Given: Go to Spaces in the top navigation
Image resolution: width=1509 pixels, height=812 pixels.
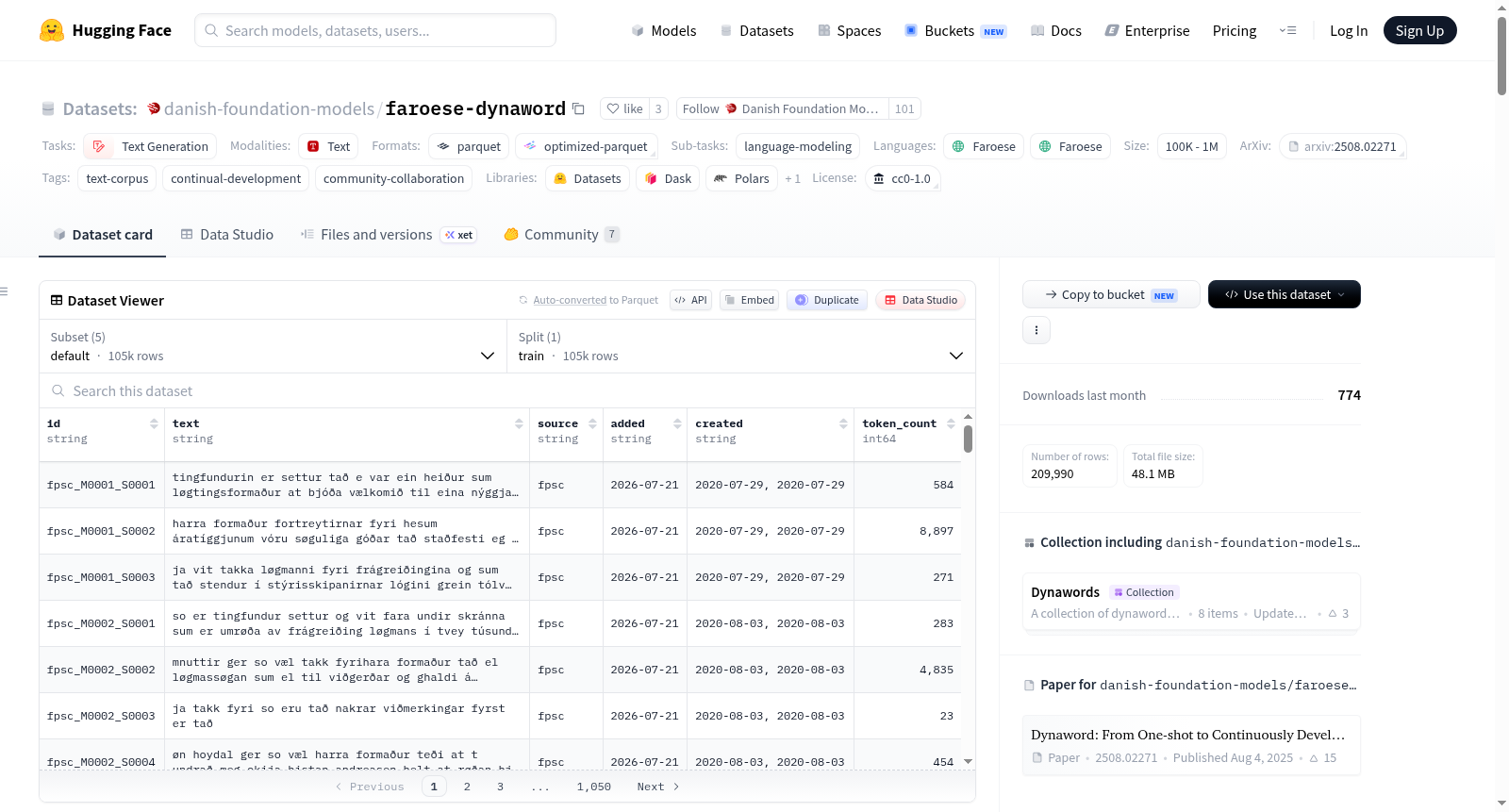Looking at the screenshot, I should point(849,31).
